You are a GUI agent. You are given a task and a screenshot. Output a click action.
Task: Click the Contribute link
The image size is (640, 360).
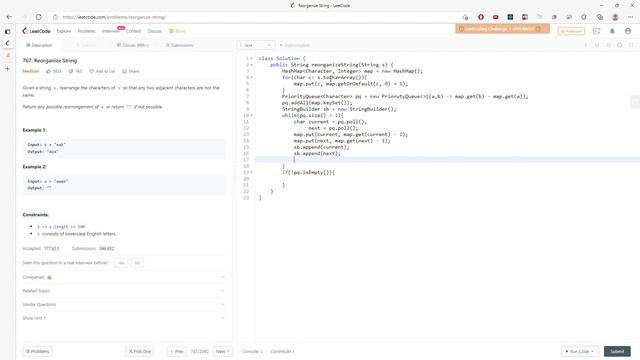coord(282,351)
